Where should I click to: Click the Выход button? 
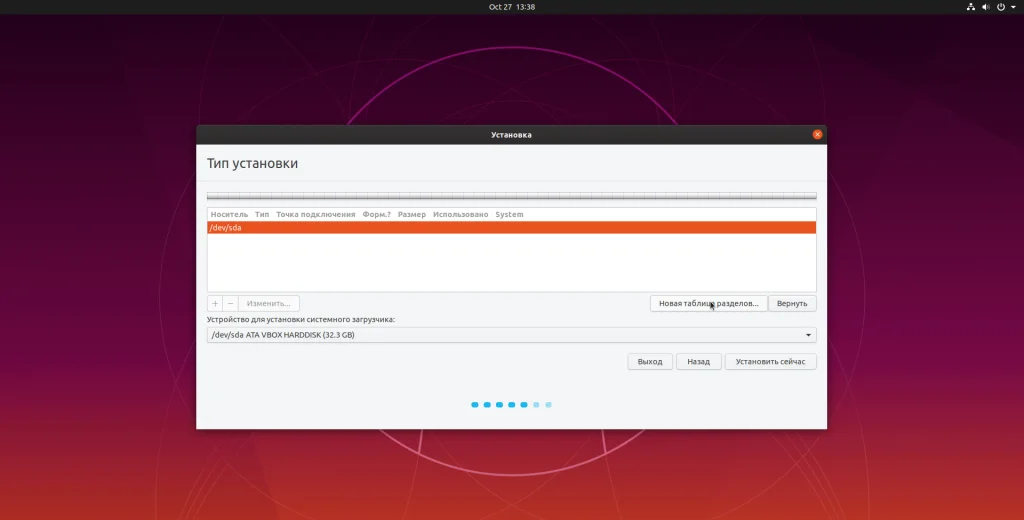pos(650,361)
